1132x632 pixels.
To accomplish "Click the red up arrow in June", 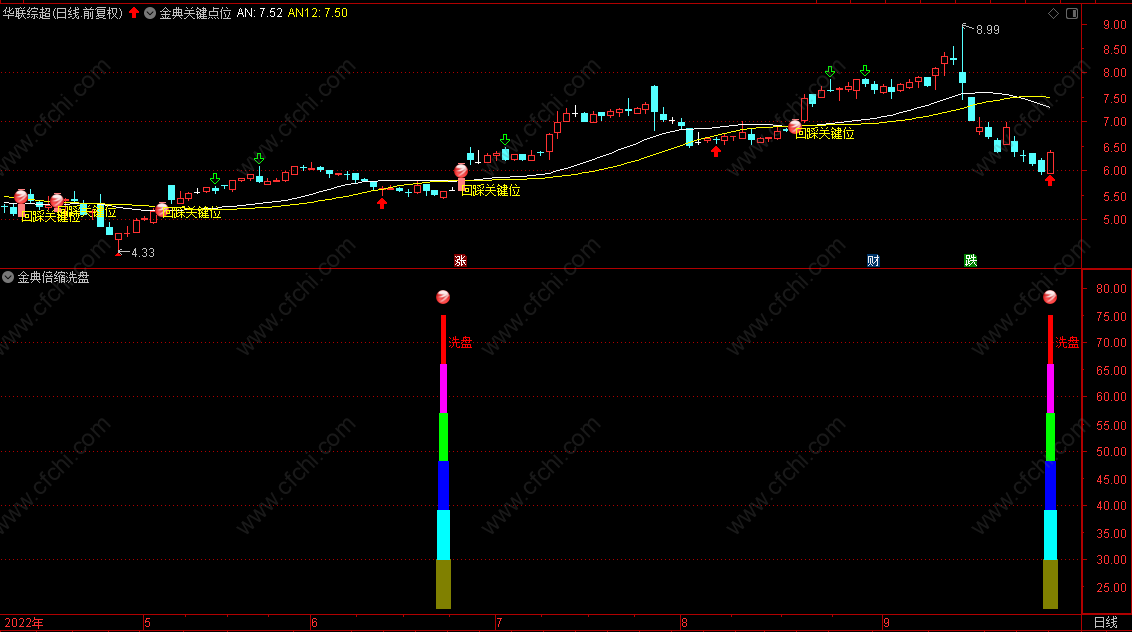I will click(x=382, y=204).
